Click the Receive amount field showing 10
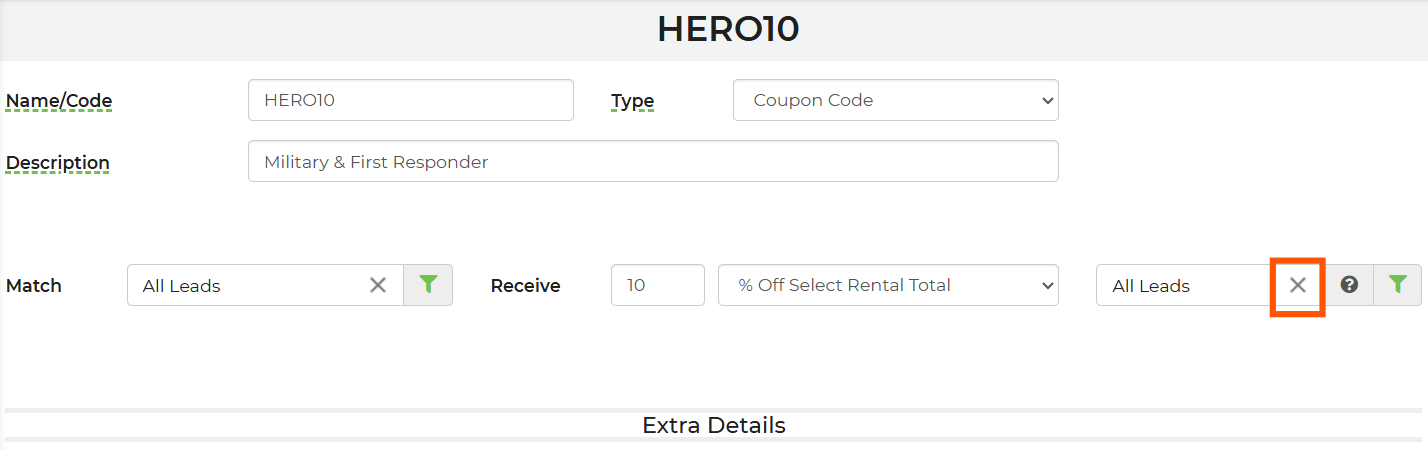1428x450 pixels. click(x=657, y=285)
